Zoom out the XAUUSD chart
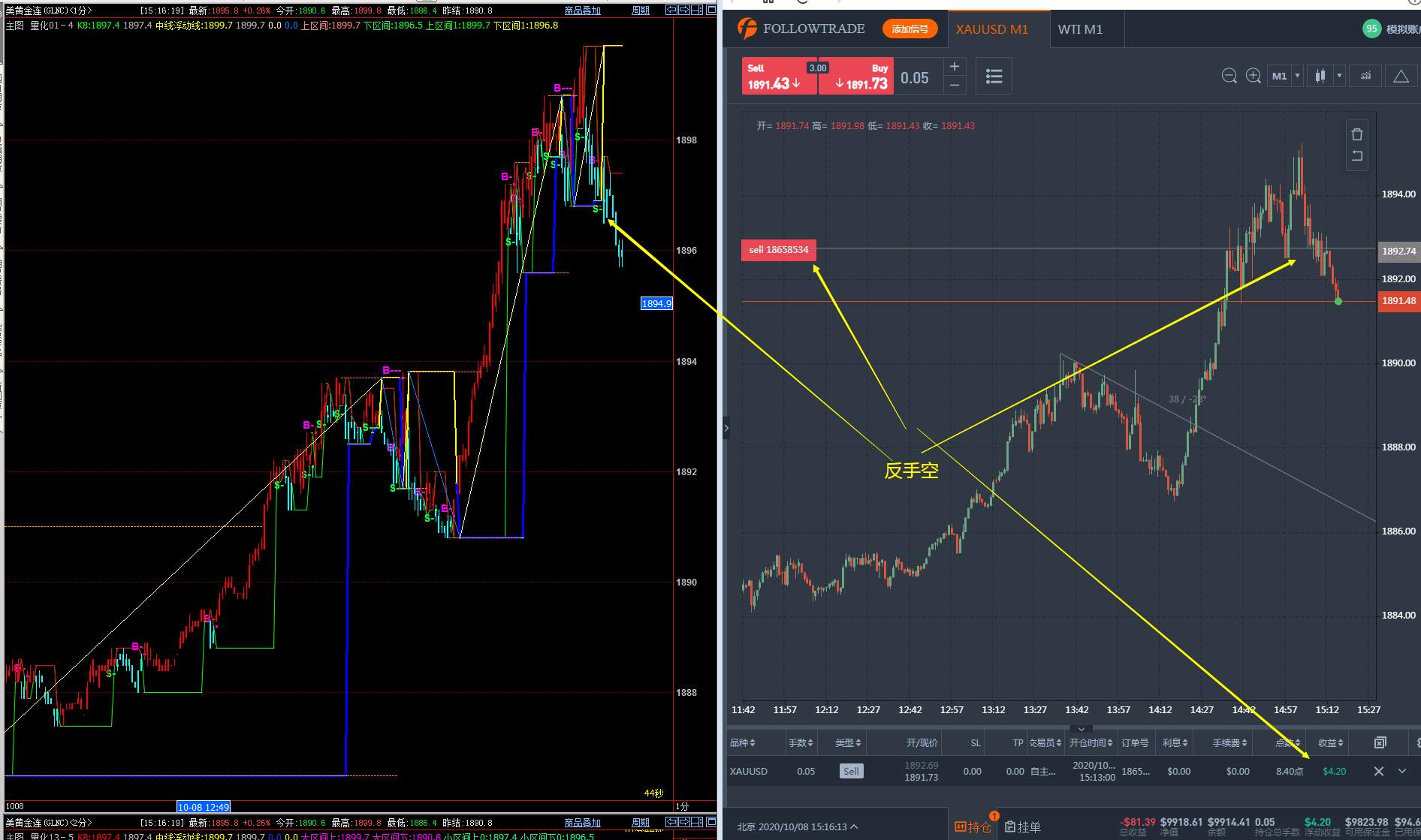Image resolution: width=1421 pixels, height=840 pixels. coord(1229,76)
